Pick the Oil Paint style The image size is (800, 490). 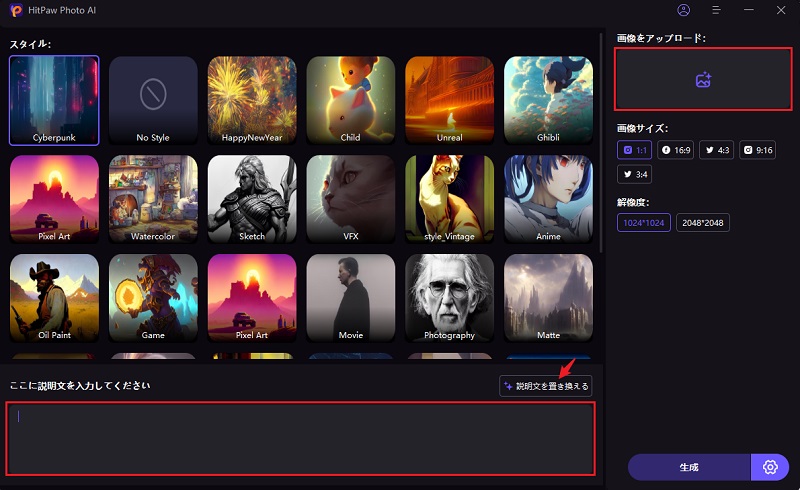tap(55, 298)
